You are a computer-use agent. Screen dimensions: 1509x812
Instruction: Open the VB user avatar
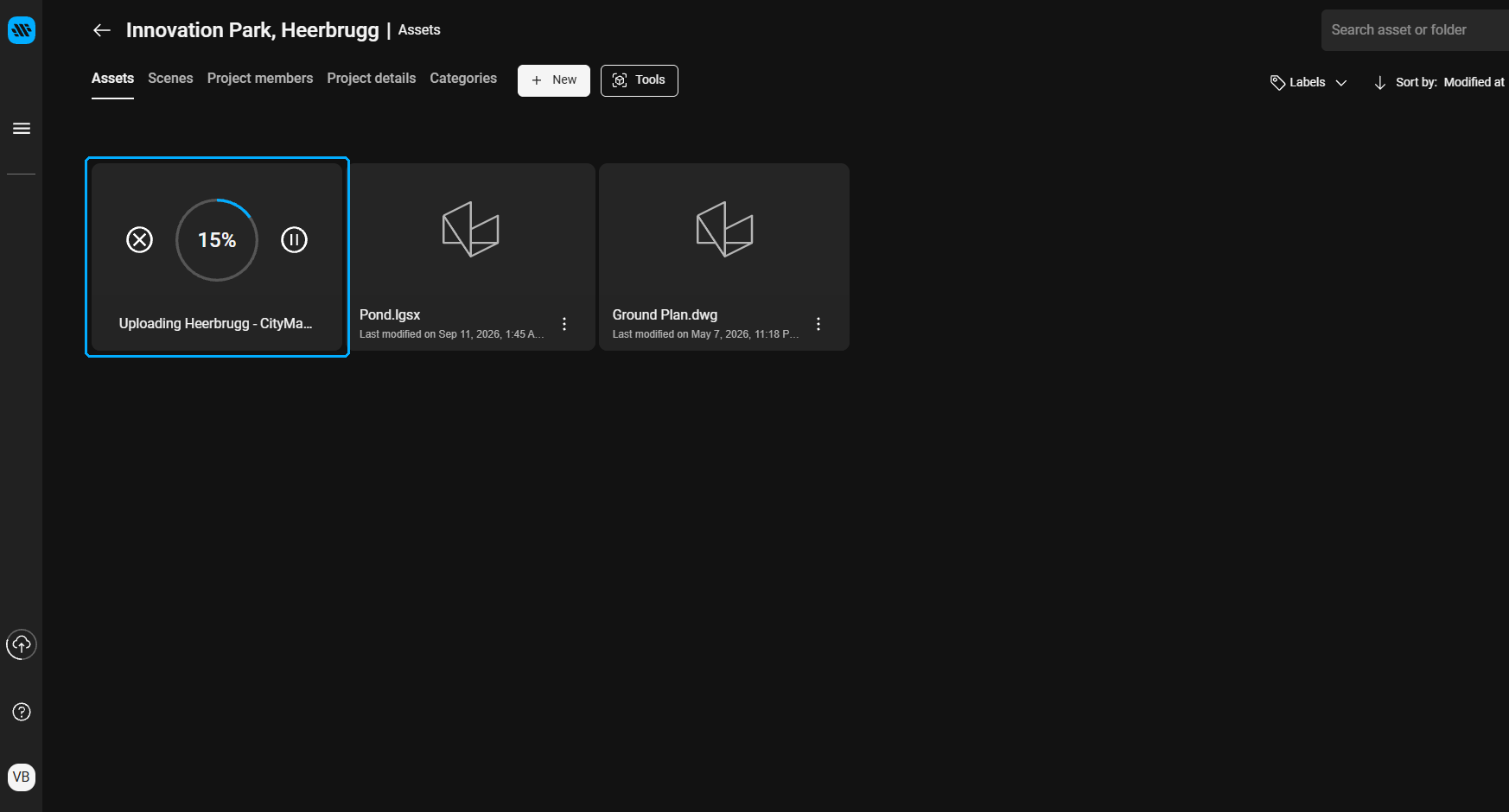[22, 777]
